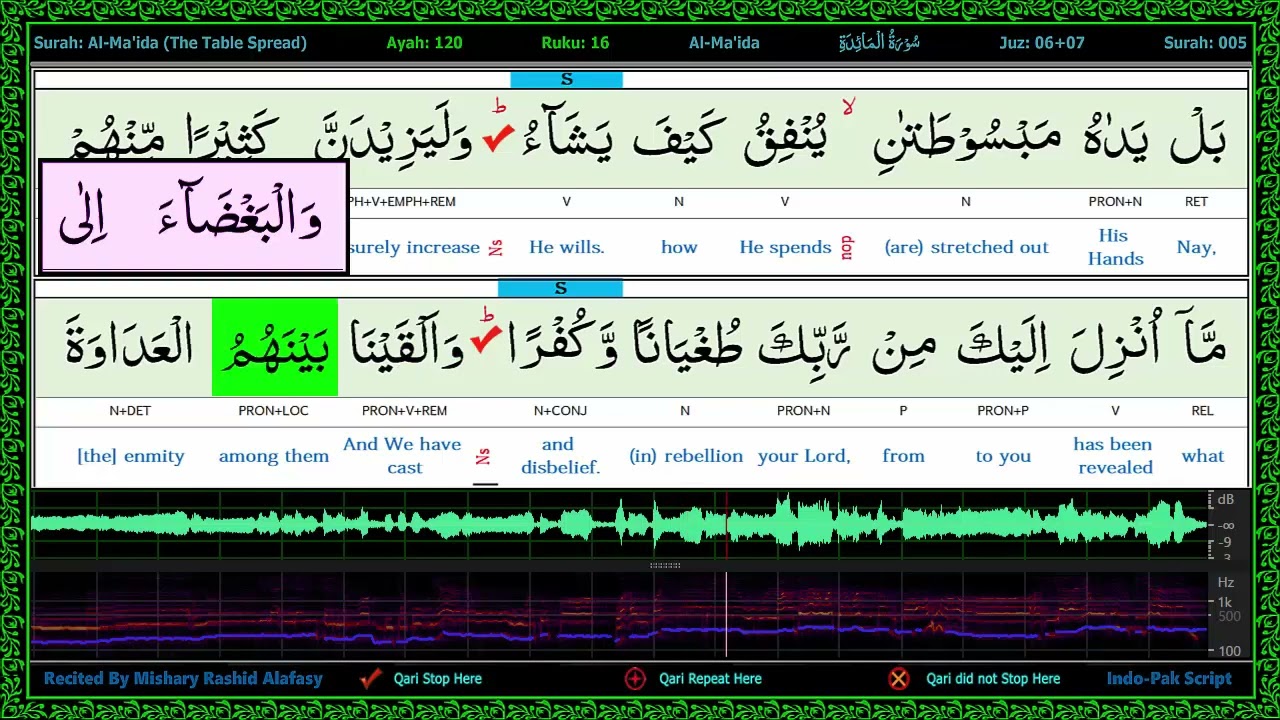This screenshot has height=720, width=1280.
Task: Select the translation 'among them'
Action: point(274,456)
